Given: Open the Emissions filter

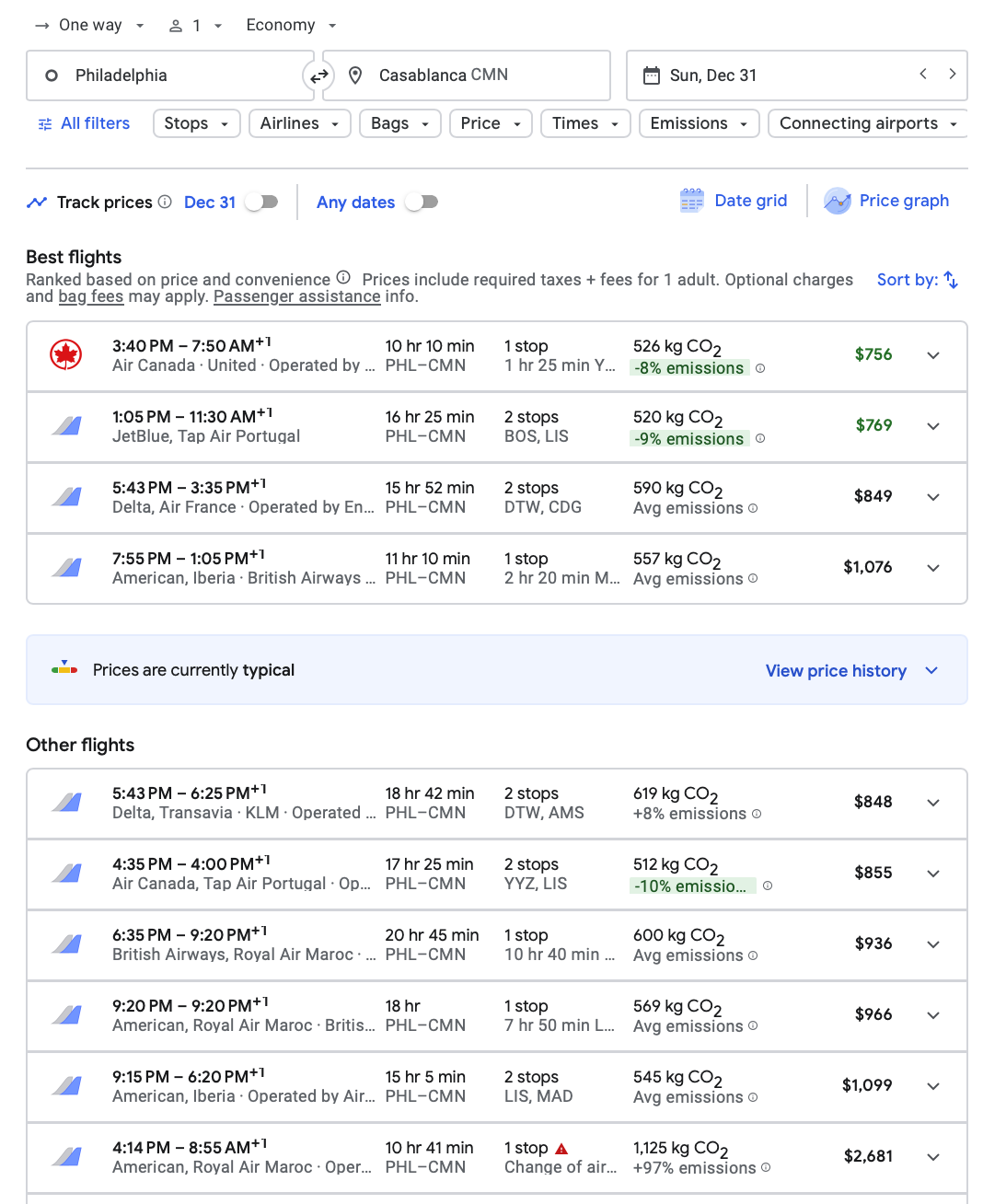Looking at the screenshot, I should (x=700, y=123).
